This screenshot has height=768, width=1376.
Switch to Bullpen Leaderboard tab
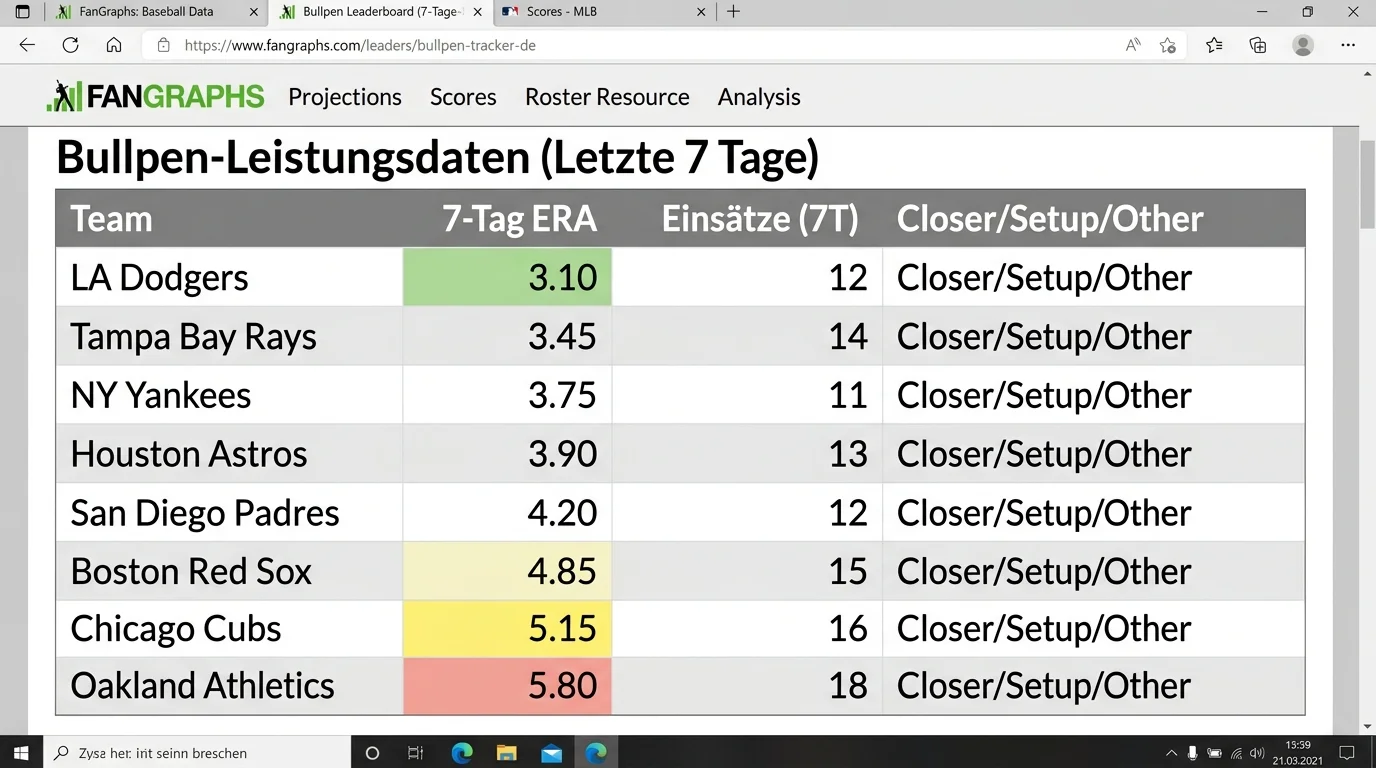tap(380, 12)
